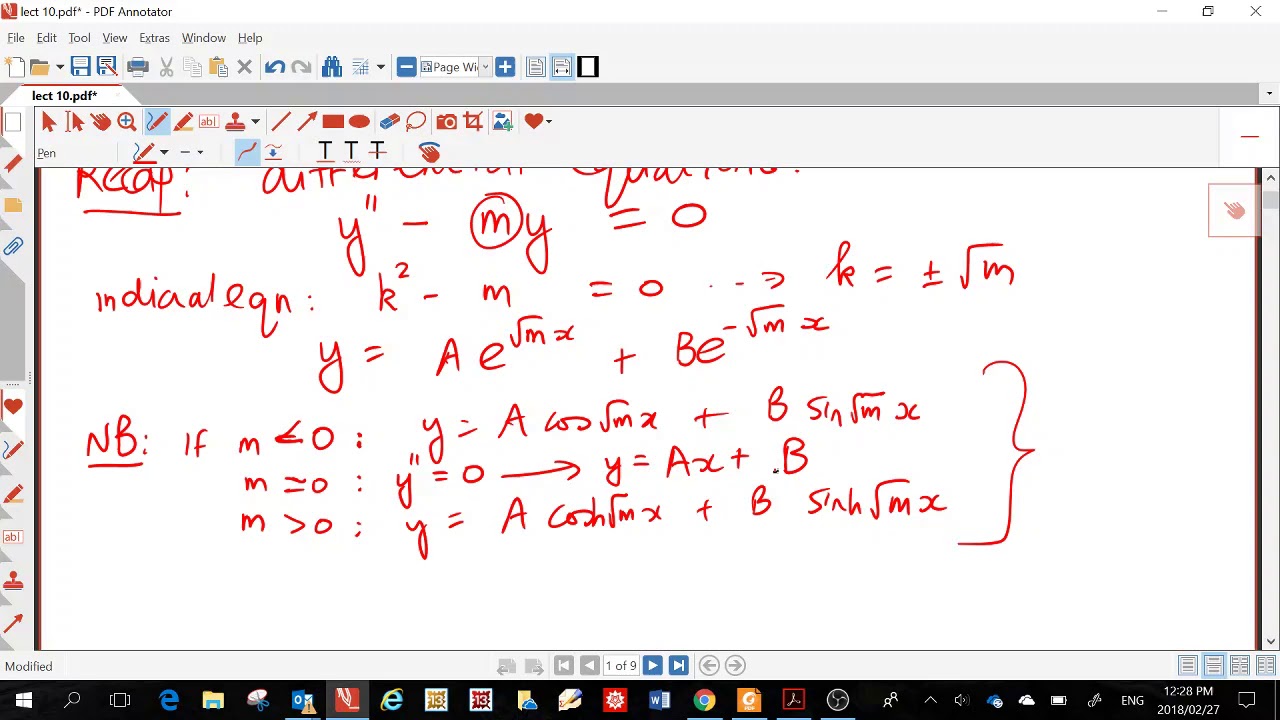Select the Crop tool
This screenshot has height=720, width=1280.
[x=473, y=122]
